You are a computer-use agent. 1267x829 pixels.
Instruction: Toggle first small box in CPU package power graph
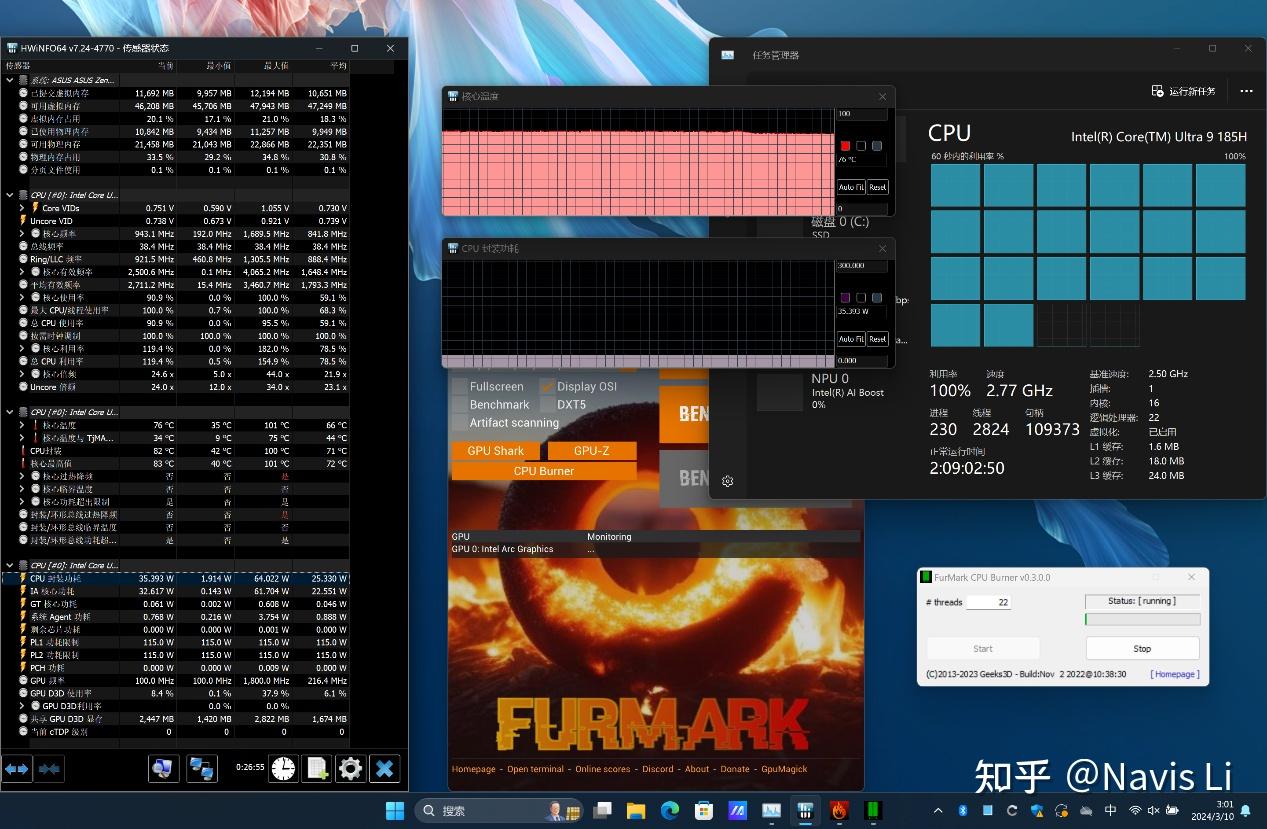coord(861,298)
